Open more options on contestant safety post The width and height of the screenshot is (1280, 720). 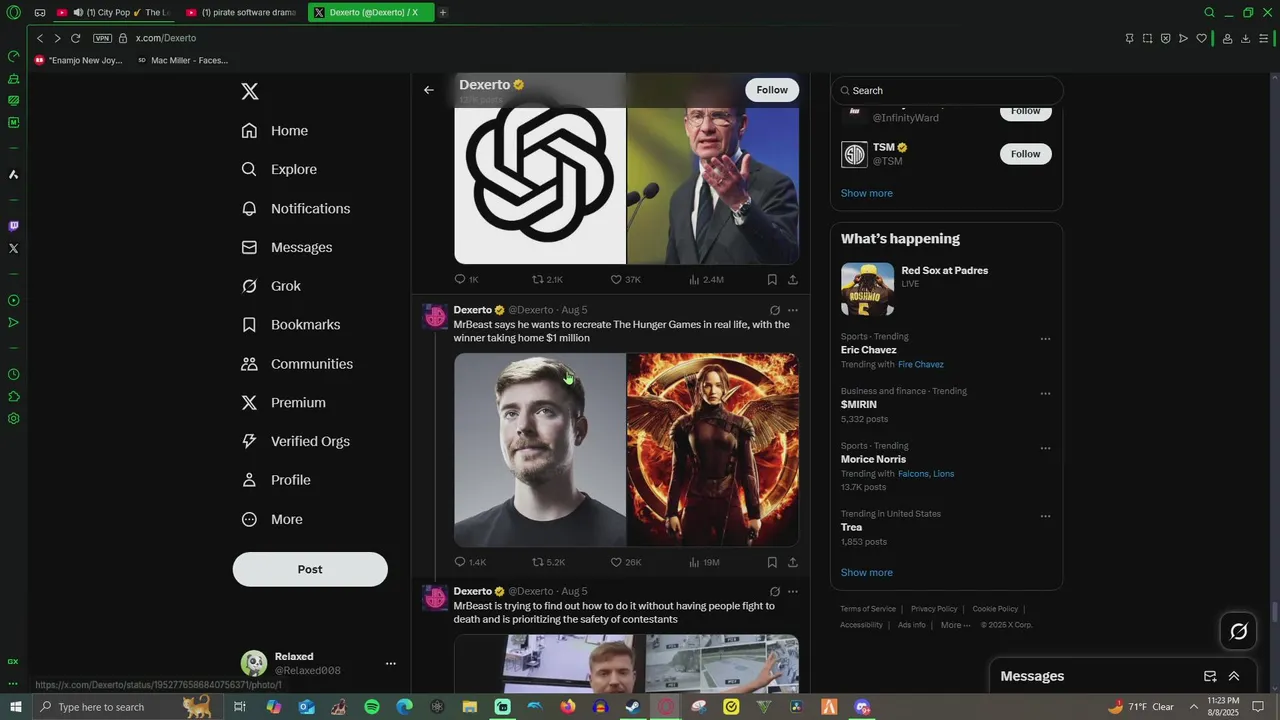[x=793, y=591]
